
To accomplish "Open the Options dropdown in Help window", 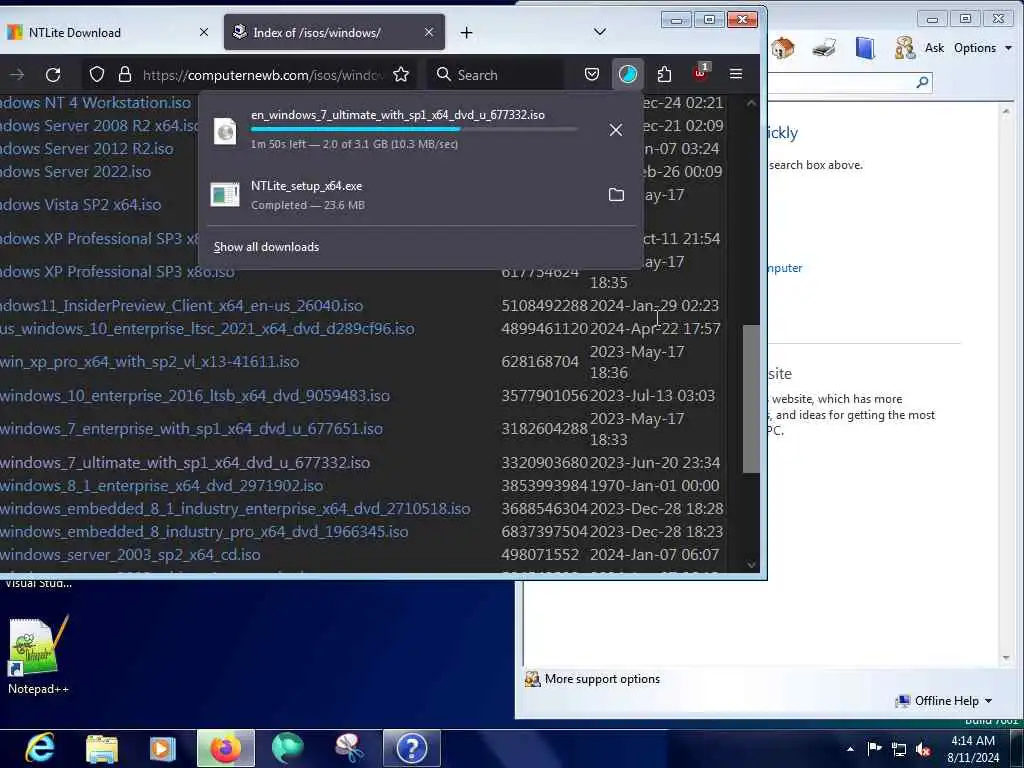I will tap(982, 48).
